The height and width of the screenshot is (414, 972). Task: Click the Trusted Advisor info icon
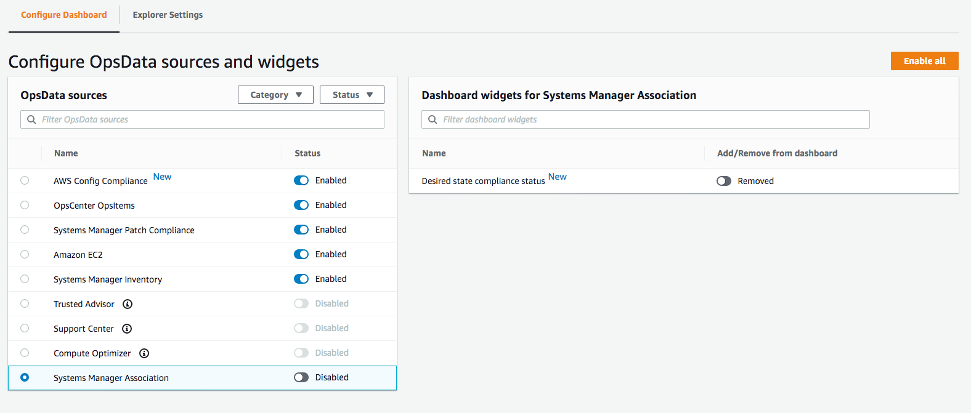tap(128, 304)
